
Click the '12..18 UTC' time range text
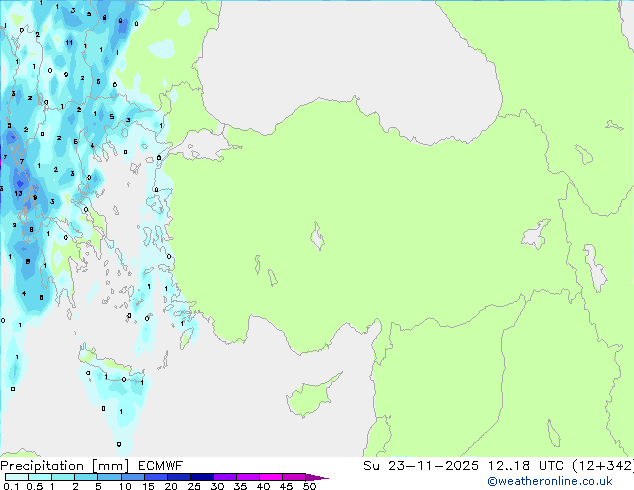point(525,466)
